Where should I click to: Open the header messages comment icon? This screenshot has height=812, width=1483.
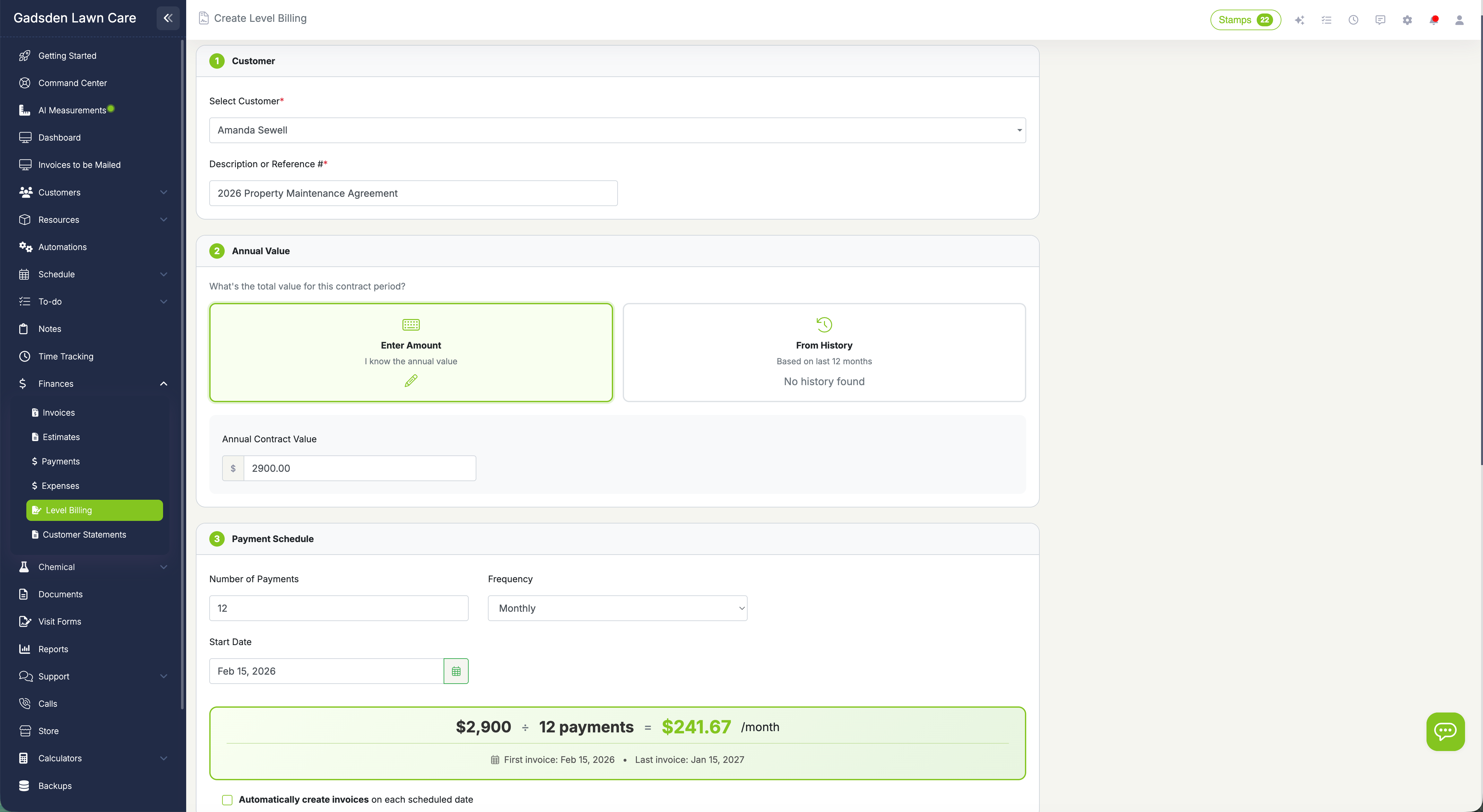1380,20
